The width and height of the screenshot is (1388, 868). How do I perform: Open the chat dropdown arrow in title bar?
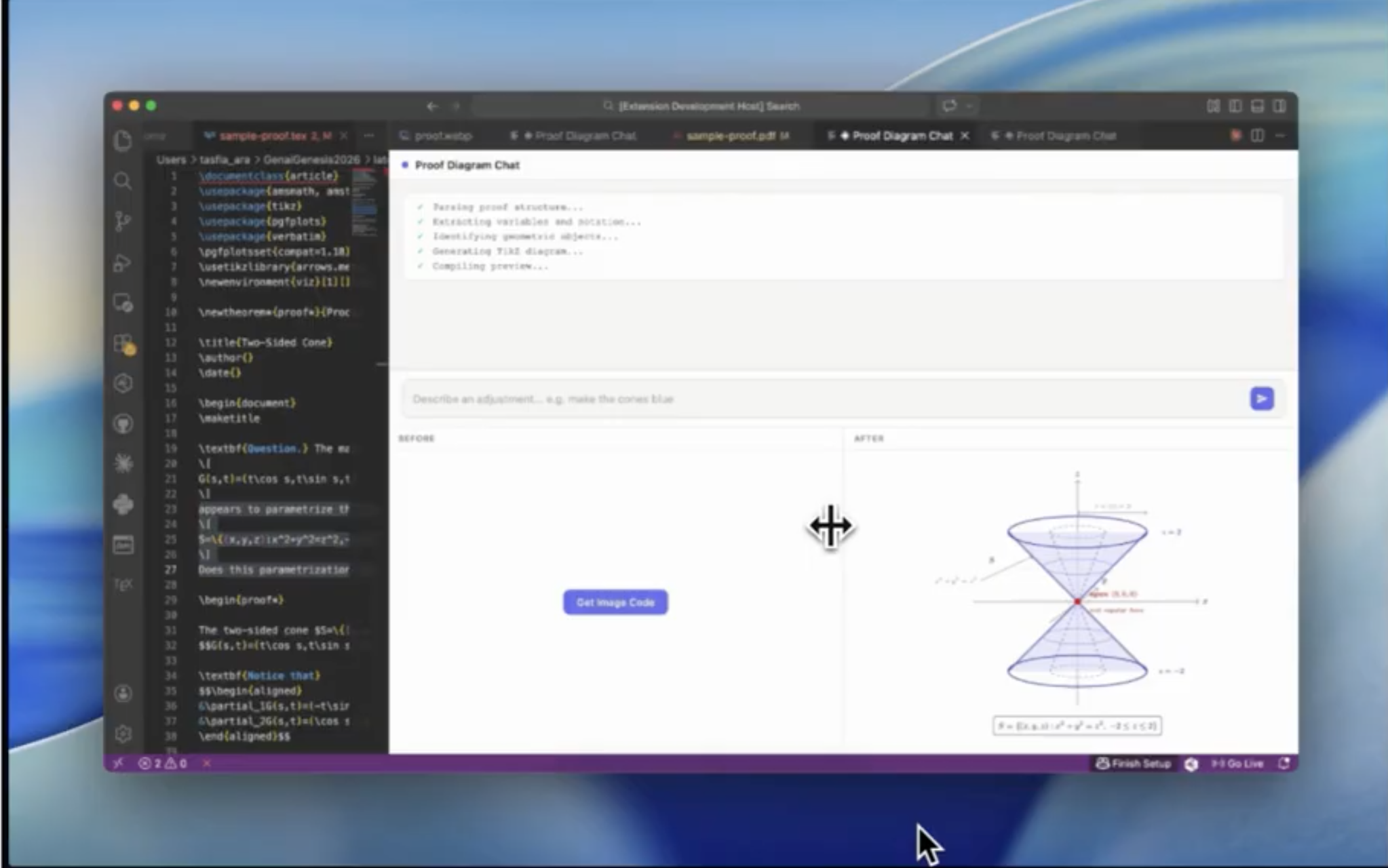point(970,106)
